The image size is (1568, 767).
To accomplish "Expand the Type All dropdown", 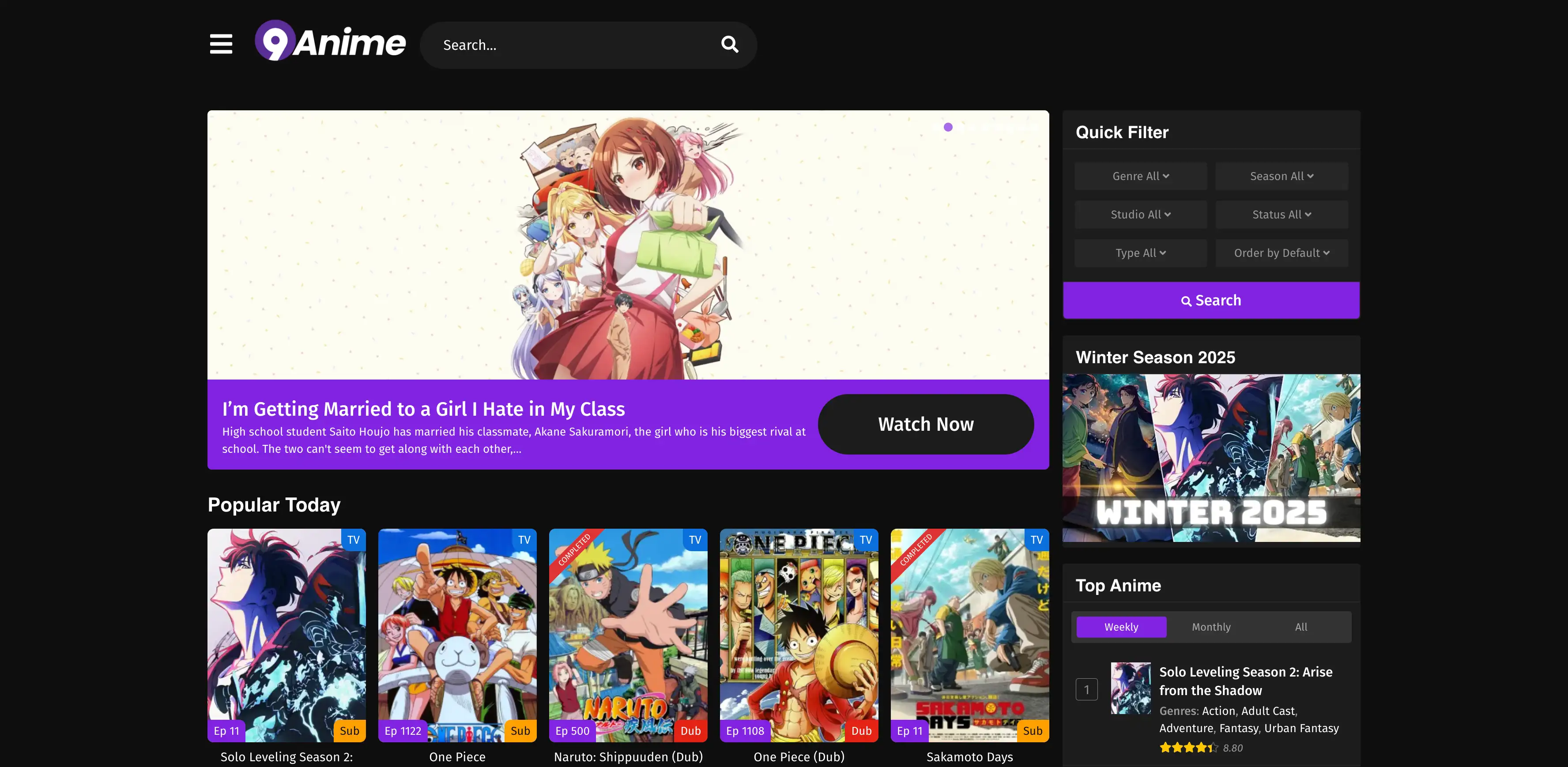I will click(1140, 252).
